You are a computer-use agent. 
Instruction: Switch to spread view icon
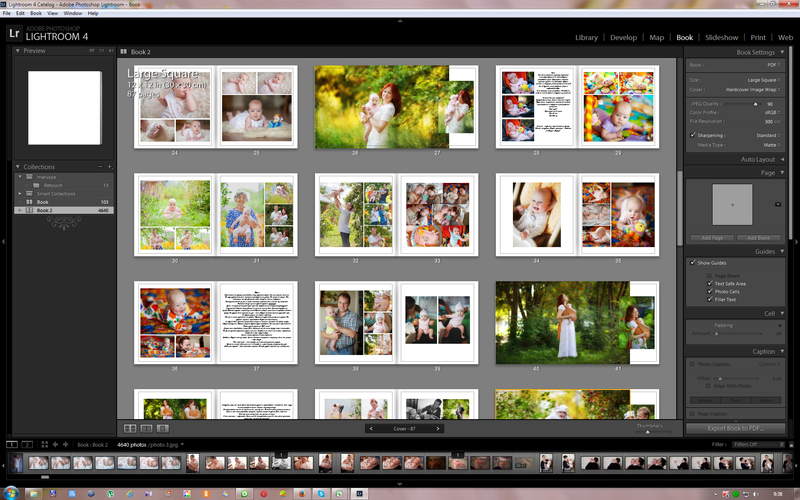point(146,428)
